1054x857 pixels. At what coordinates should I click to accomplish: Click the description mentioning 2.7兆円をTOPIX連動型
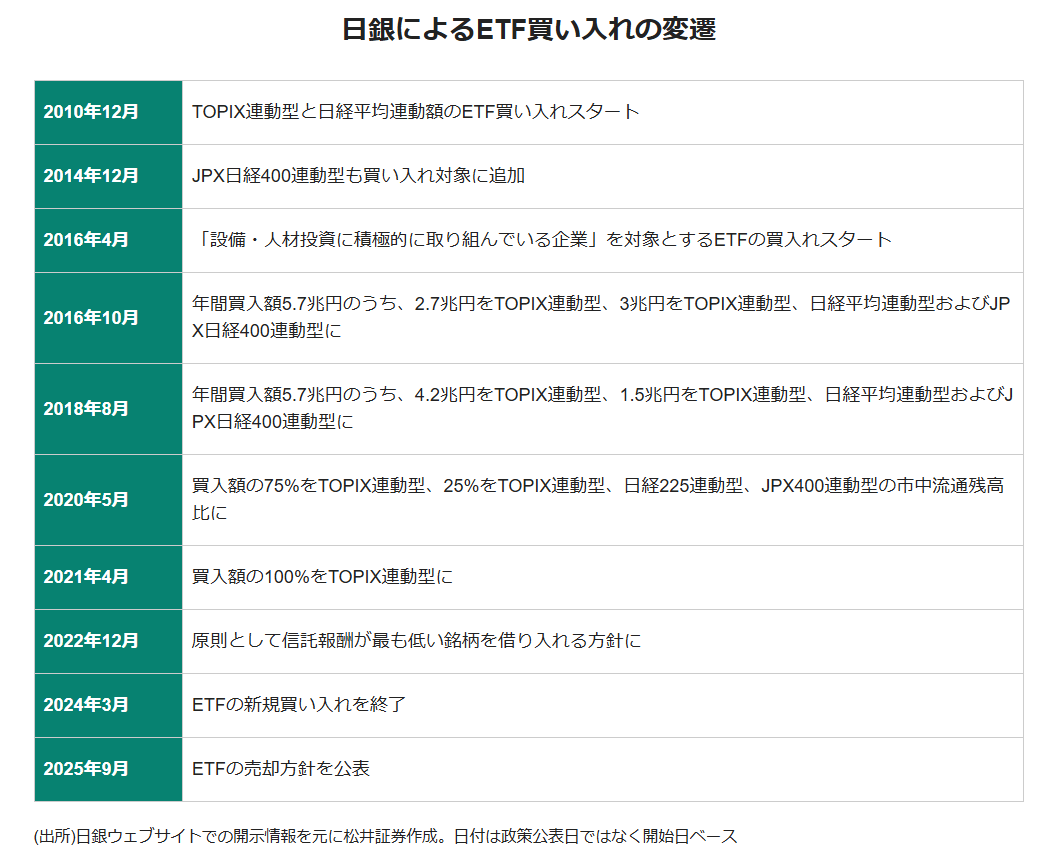coord(601,317)
